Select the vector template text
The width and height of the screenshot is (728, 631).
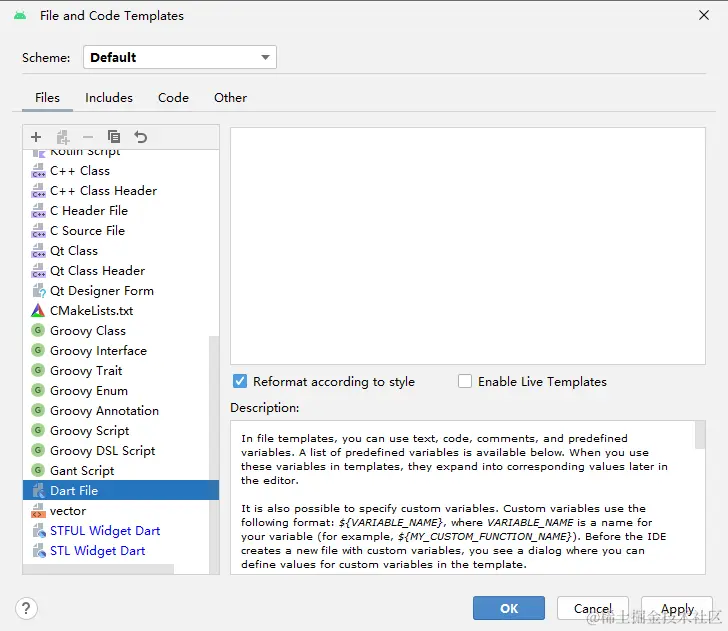tap(68, 511)
